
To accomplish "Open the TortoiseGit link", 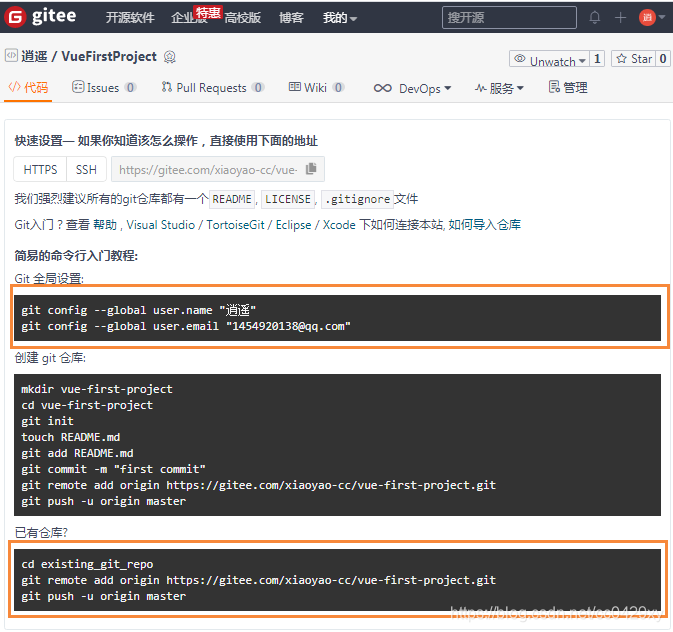I will click(235, 225).
